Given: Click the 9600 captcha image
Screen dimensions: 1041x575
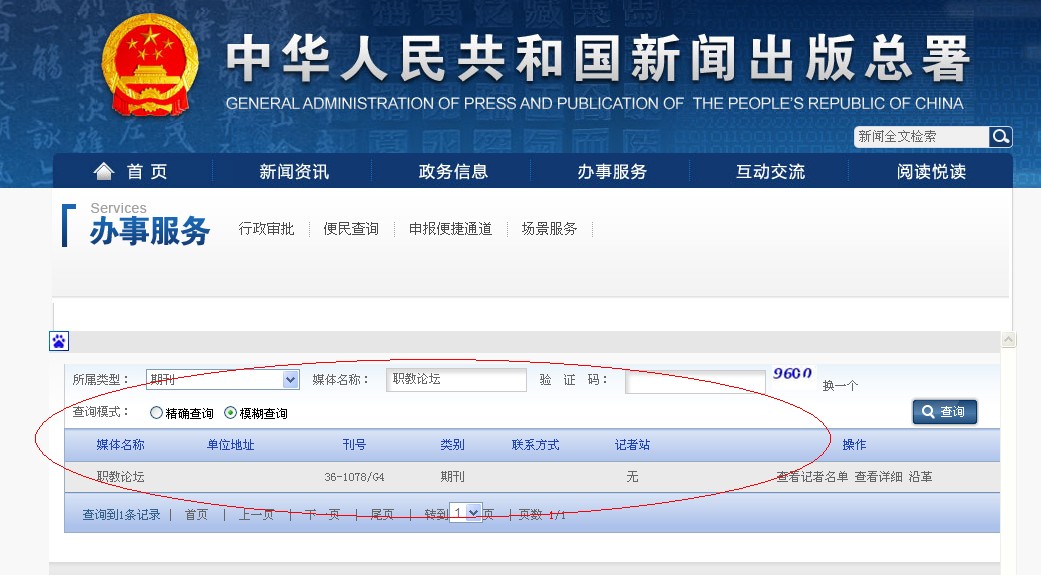Looking at the screenshot, I should click(x=792, y=374).
